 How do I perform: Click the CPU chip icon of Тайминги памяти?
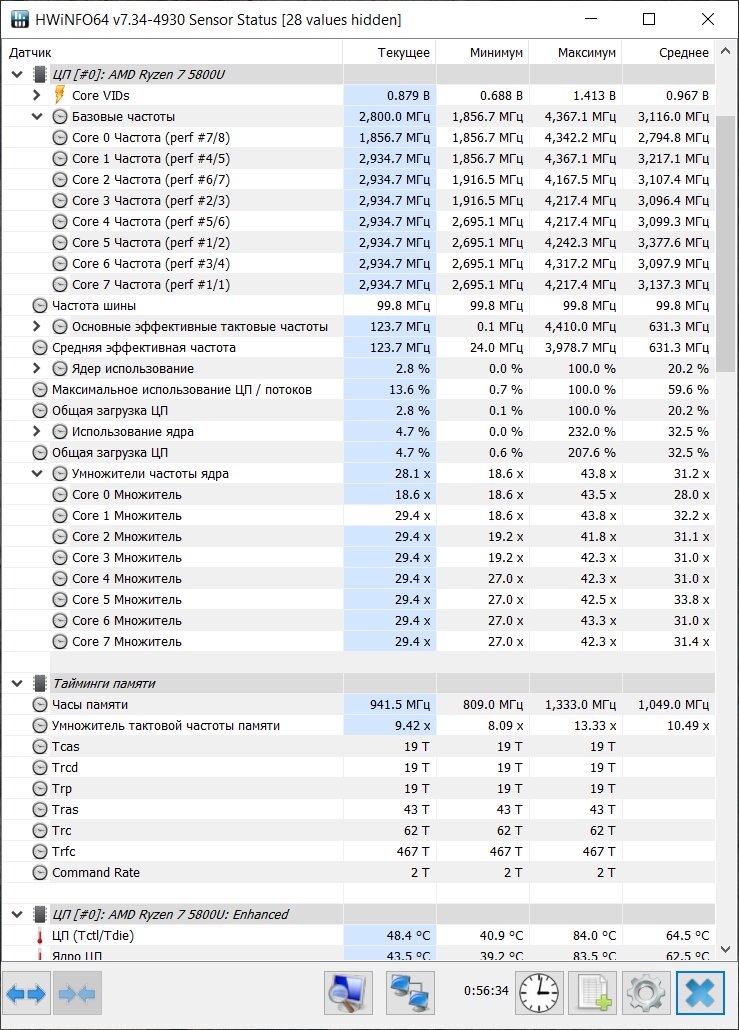pyautogui.click(x=40, y=683)
